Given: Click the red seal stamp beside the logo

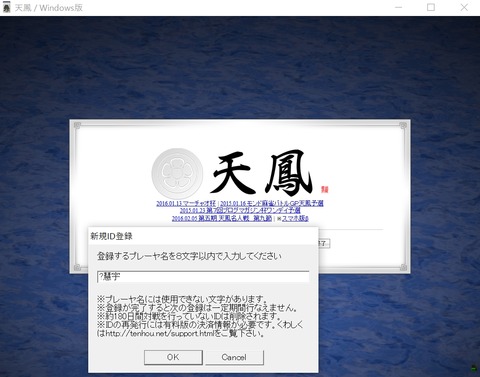Looking at the screenshot, I should tap(325, 189).
